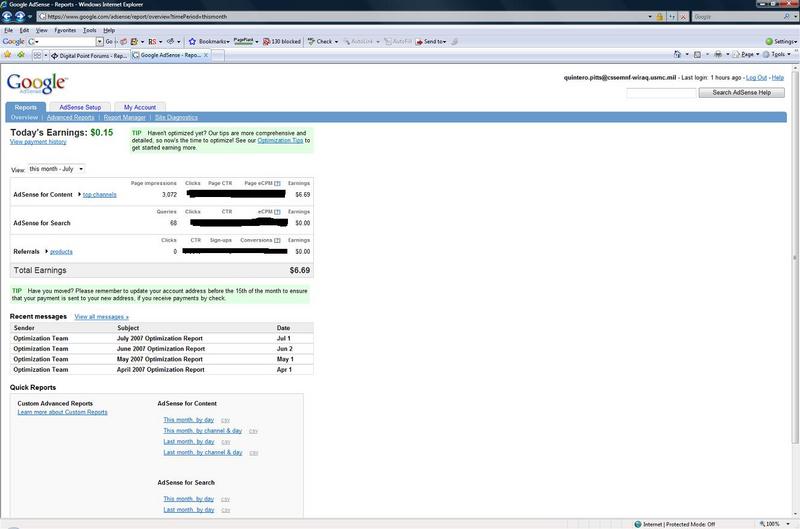This screenshot has height=529, width=800.
Task: Open the recent pages dropdown next to Forward
Action: click(30, 16)
